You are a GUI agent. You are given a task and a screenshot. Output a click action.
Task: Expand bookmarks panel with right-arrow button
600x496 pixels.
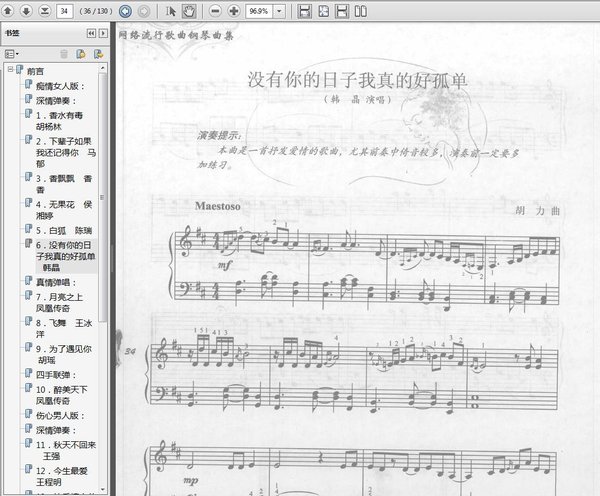click(x=103, y=33)
